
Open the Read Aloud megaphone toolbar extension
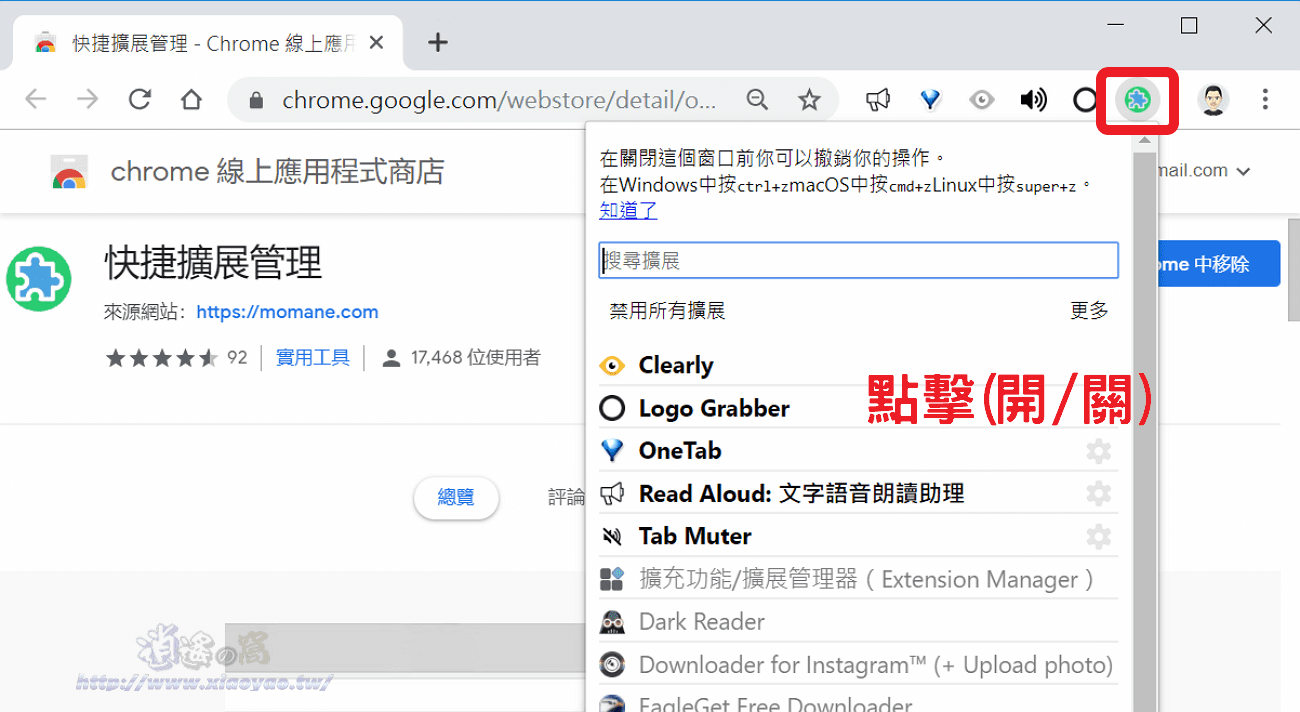tap(878, 99)
